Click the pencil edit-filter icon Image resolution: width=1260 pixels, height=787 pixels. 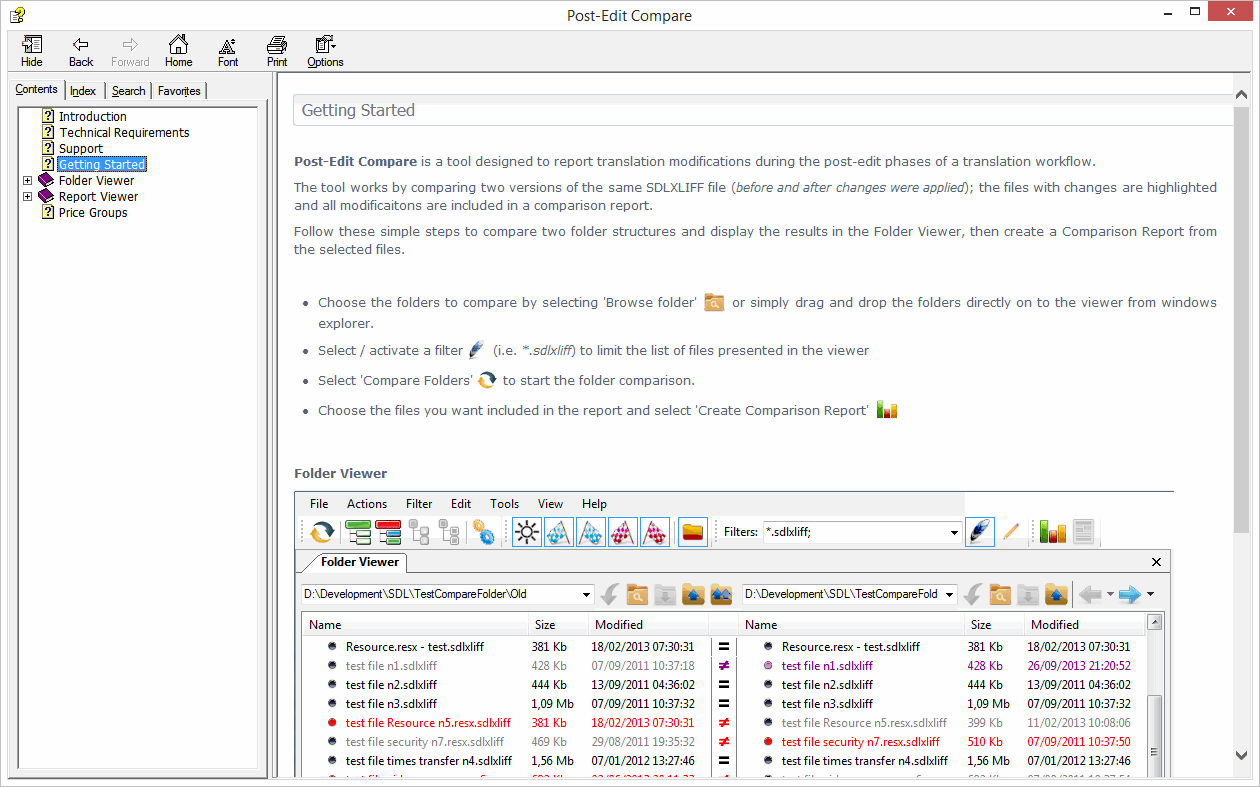1011,532
